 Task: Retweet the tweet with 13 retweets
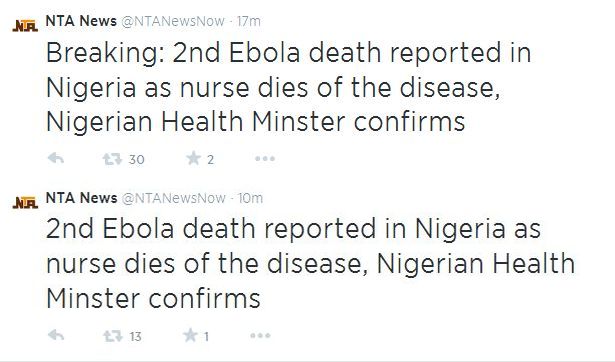click(113, 336)
